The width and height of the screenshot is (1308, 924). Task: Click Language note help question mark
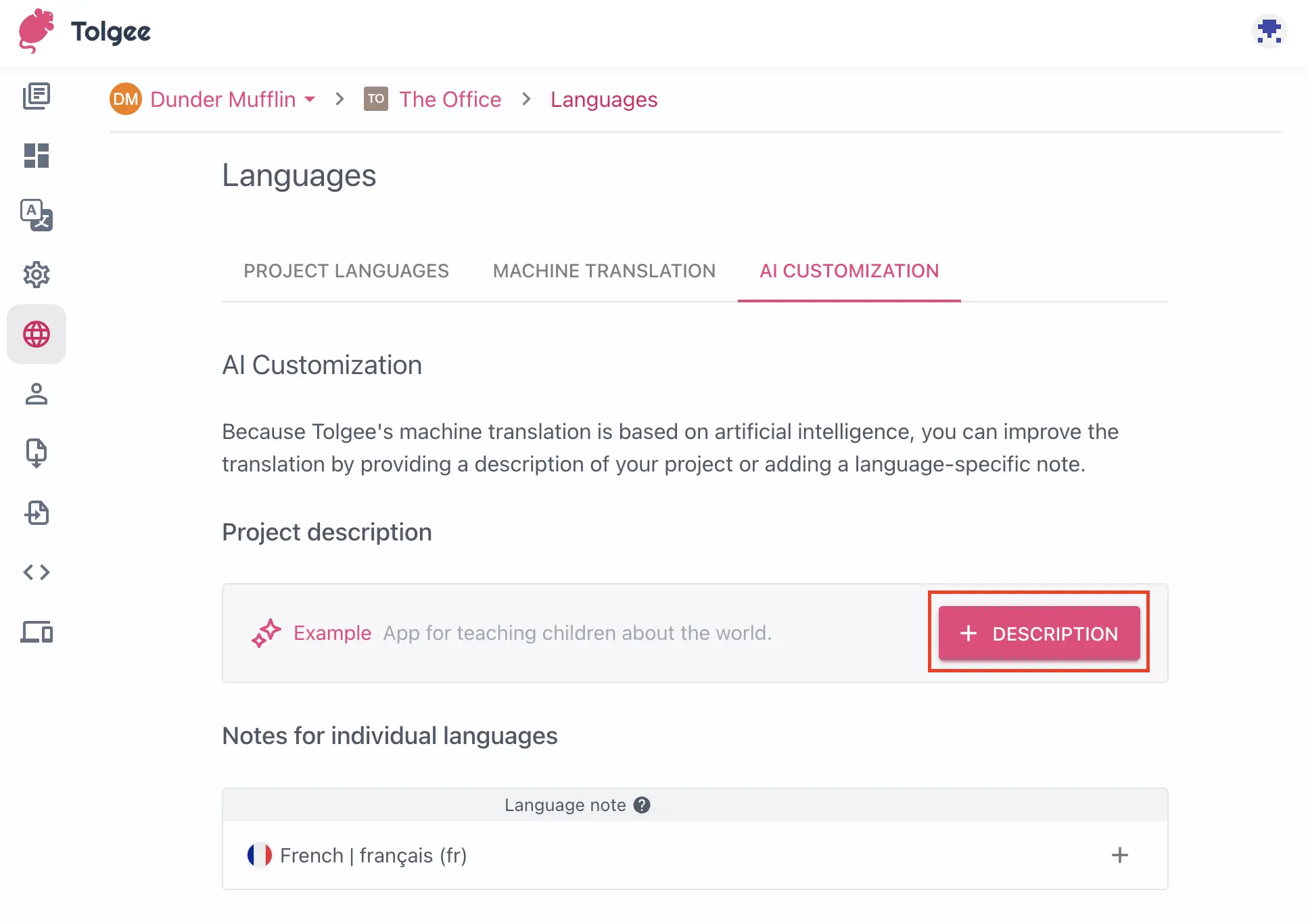click(642, 805)
